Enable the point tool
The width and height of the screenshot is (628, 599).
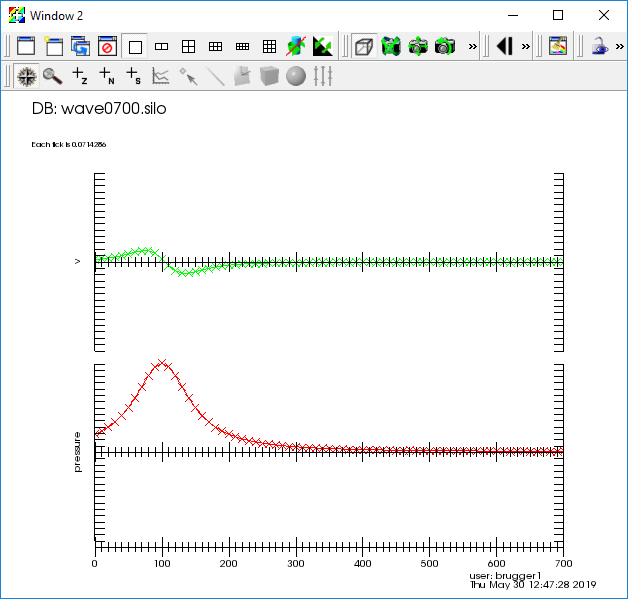pyautogui.click(x=188, y=76)
